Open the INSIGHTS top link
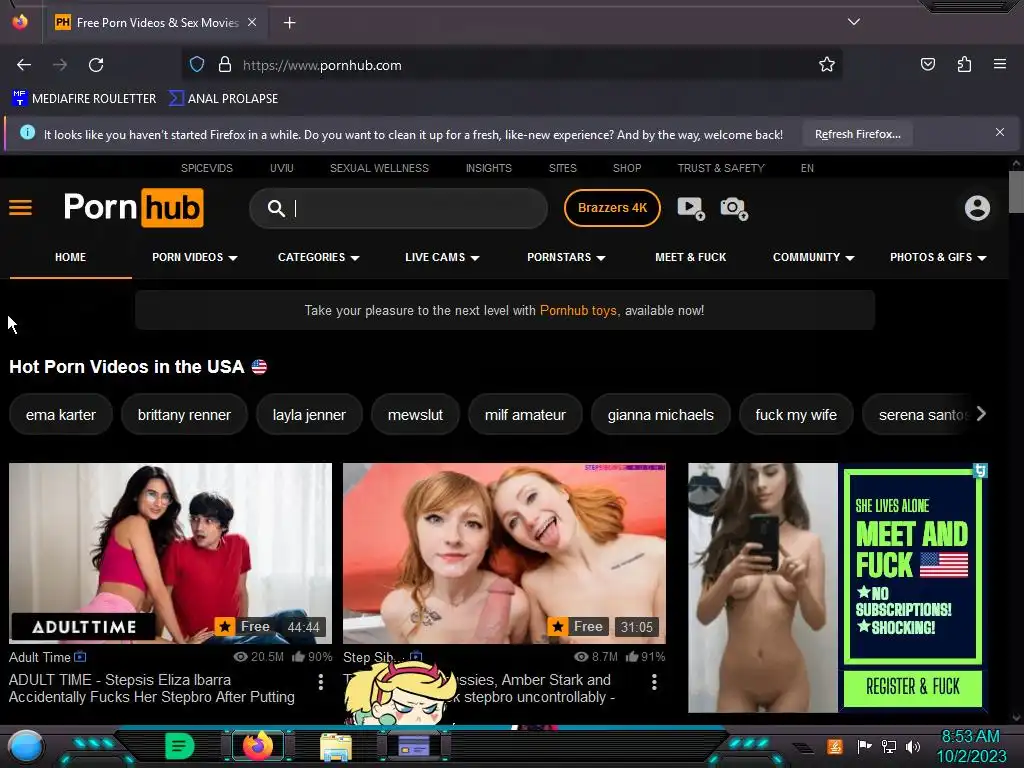The width and height of the screenshot is (1024, 768). click(x=488, y=168)
